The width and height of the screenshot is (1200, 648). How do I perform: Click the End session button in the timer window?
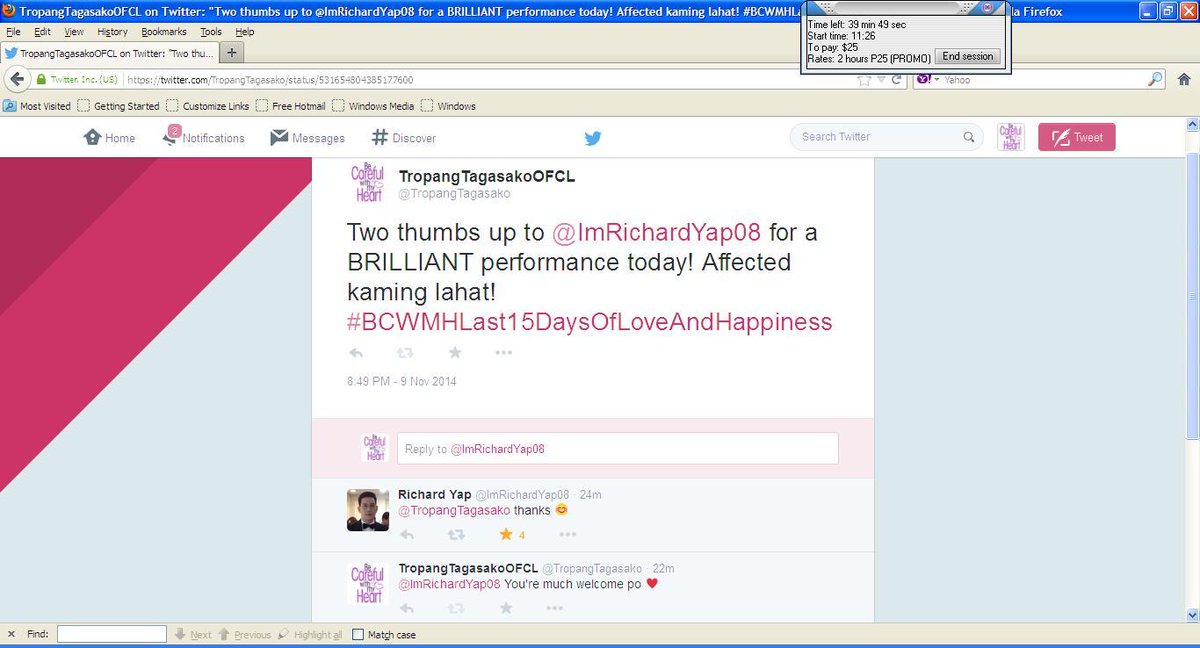click(967, 57)
